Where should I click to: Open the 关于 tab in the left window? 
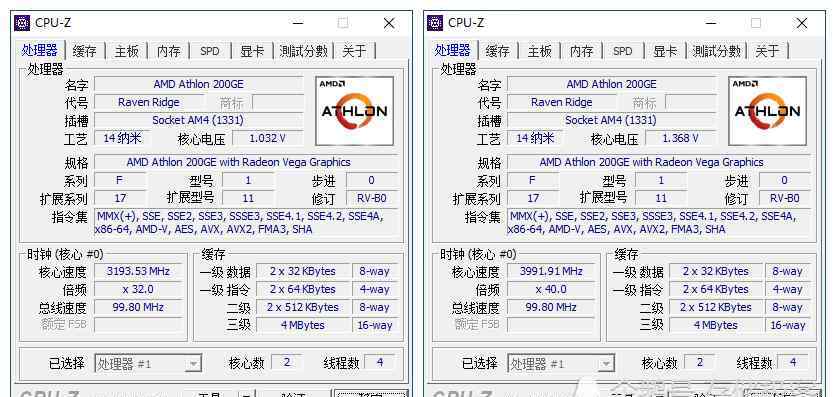(355, 51)
